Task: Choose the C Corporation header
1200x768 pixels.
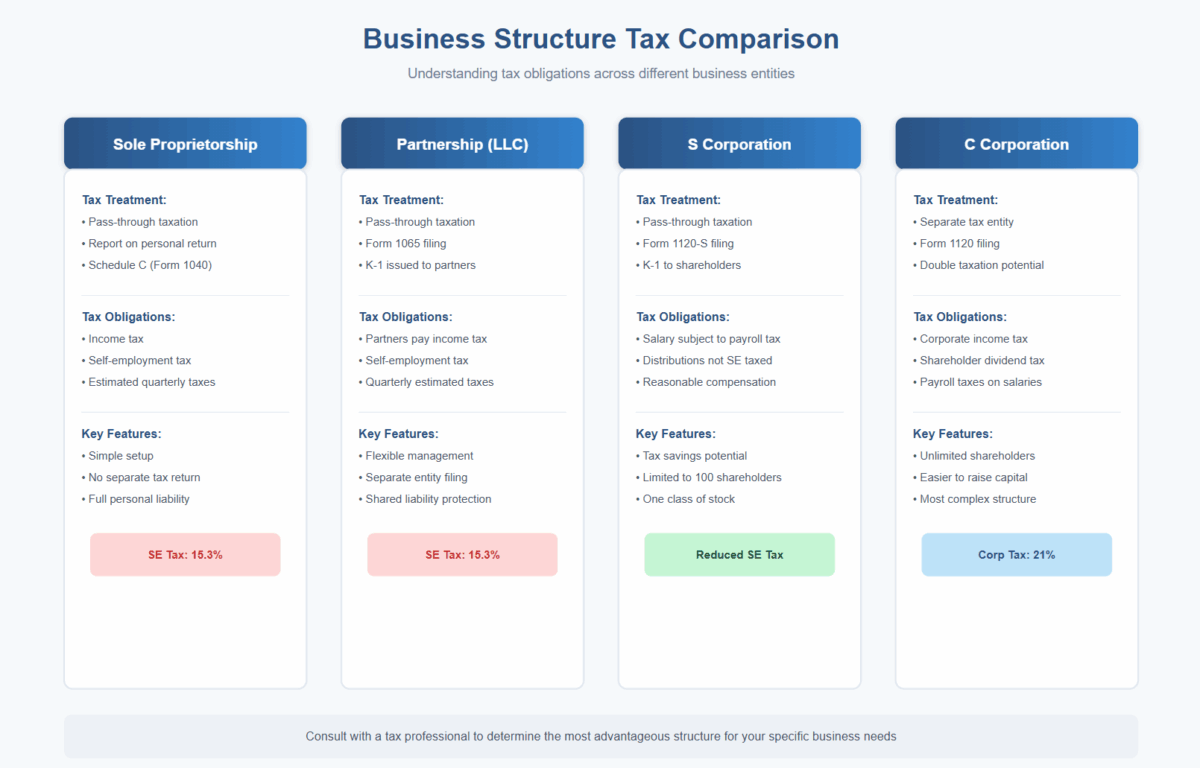Action: click(x=1016, y=144)
